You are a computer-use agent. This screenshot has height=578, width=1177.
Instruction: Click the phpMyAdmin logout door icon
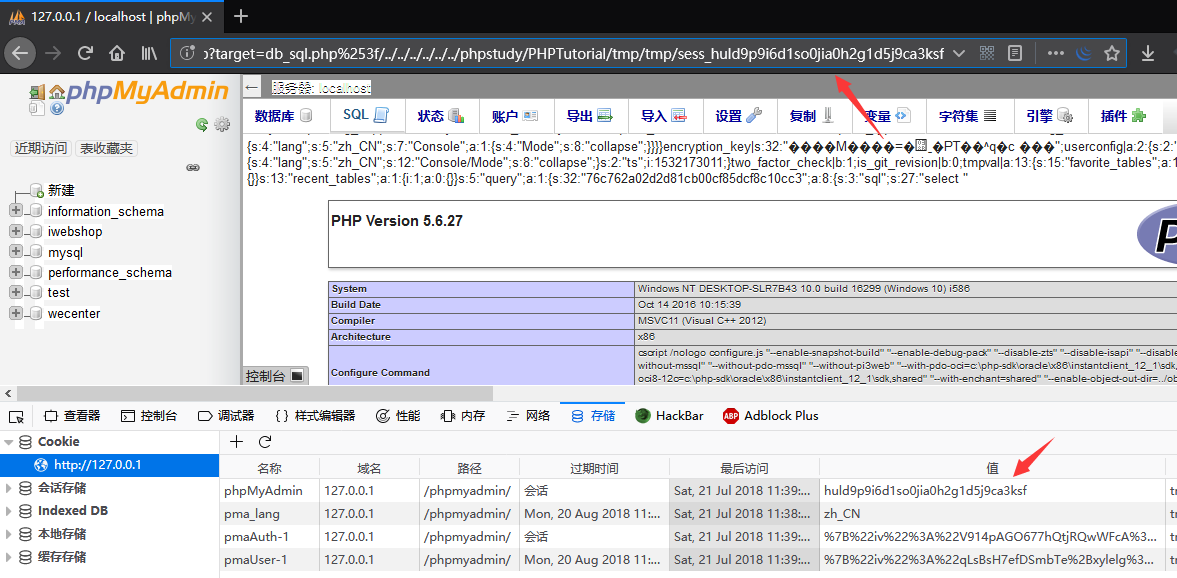tap(37, 93)
